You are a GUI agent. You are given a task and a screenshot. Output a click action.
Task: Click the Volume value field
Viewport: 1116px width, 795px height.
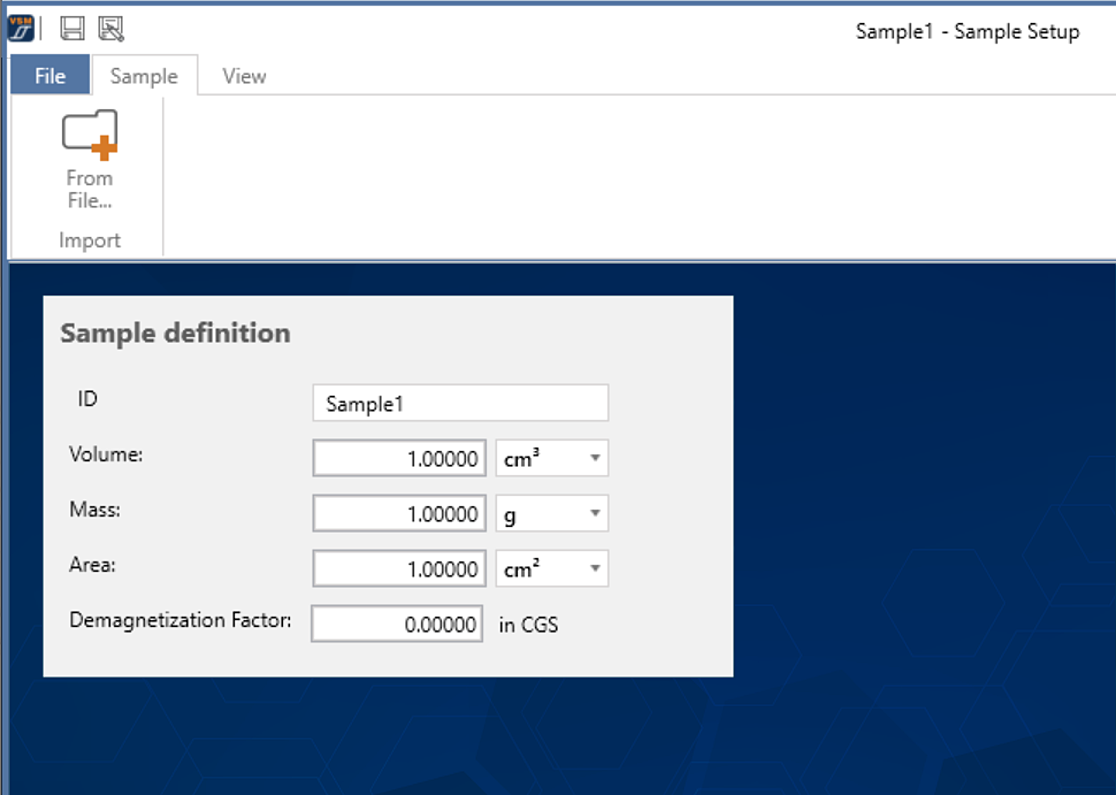(399, 458)
